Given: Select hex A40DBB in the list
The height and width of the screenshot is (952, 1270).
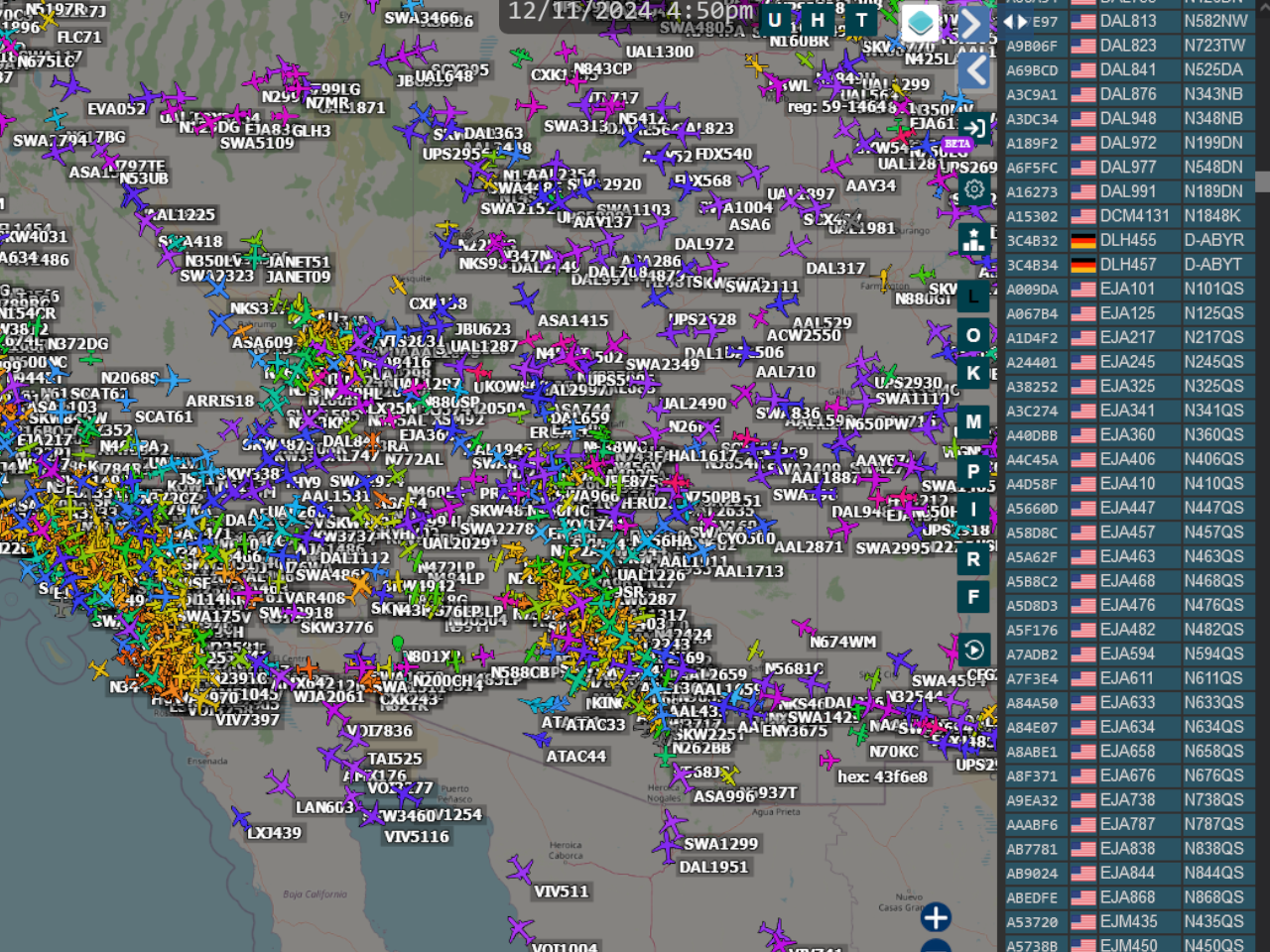Looking at the screenshot, I should [1032, 435].
